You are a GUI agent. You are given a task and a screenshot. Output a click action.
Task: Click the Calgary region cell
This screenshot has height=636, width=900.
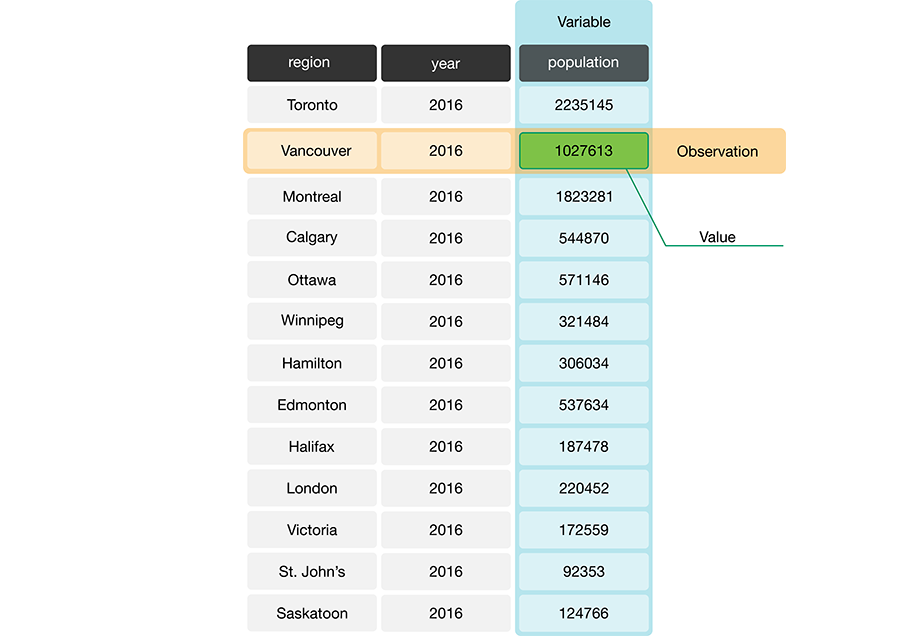click(311, 238)
